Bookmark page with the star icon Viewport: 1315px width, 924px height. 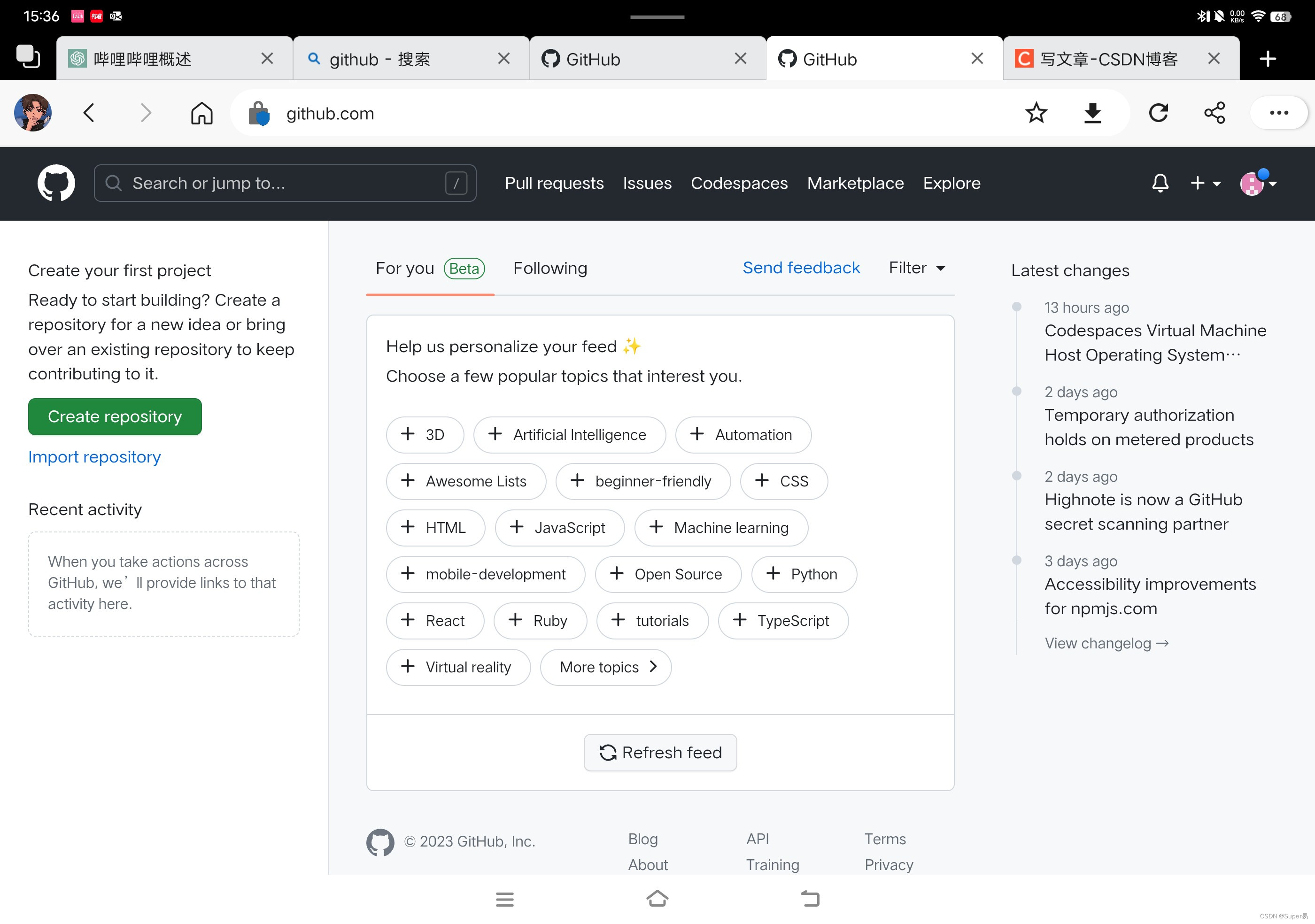(1036, 113)
